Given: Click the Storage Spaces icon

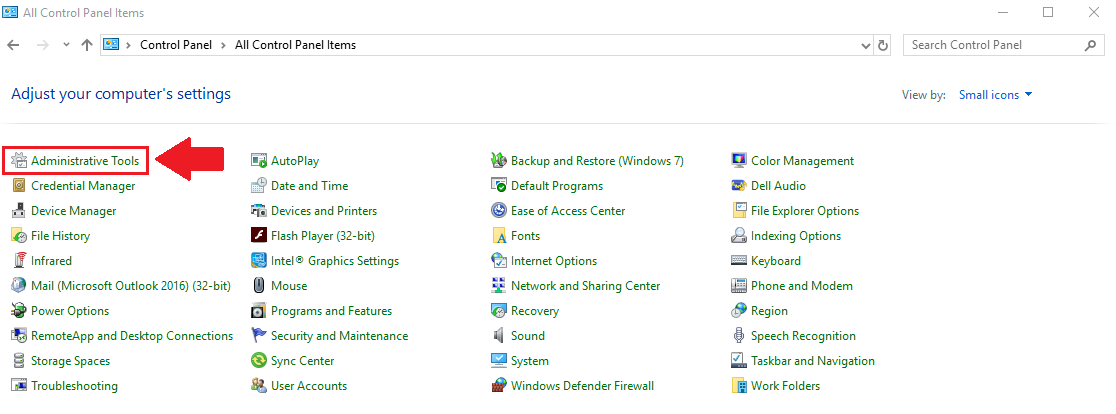Looking at the screenshot, I should 19,361.
